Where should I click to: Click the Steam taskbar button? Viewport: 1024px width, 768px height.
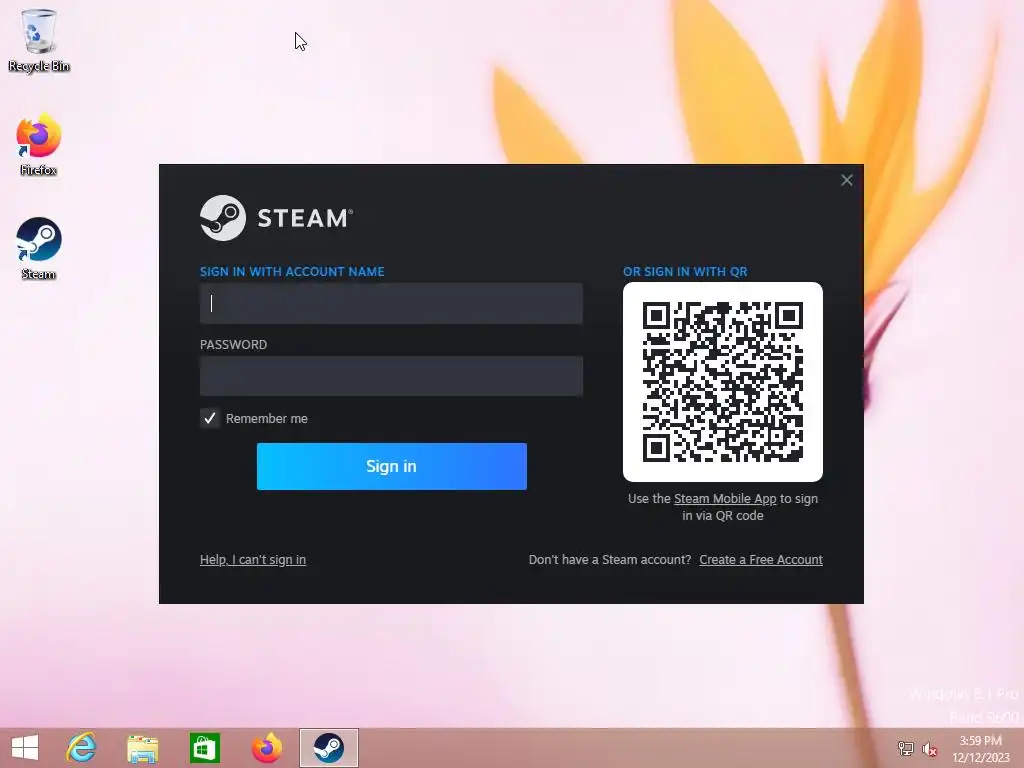coord(328,748)
